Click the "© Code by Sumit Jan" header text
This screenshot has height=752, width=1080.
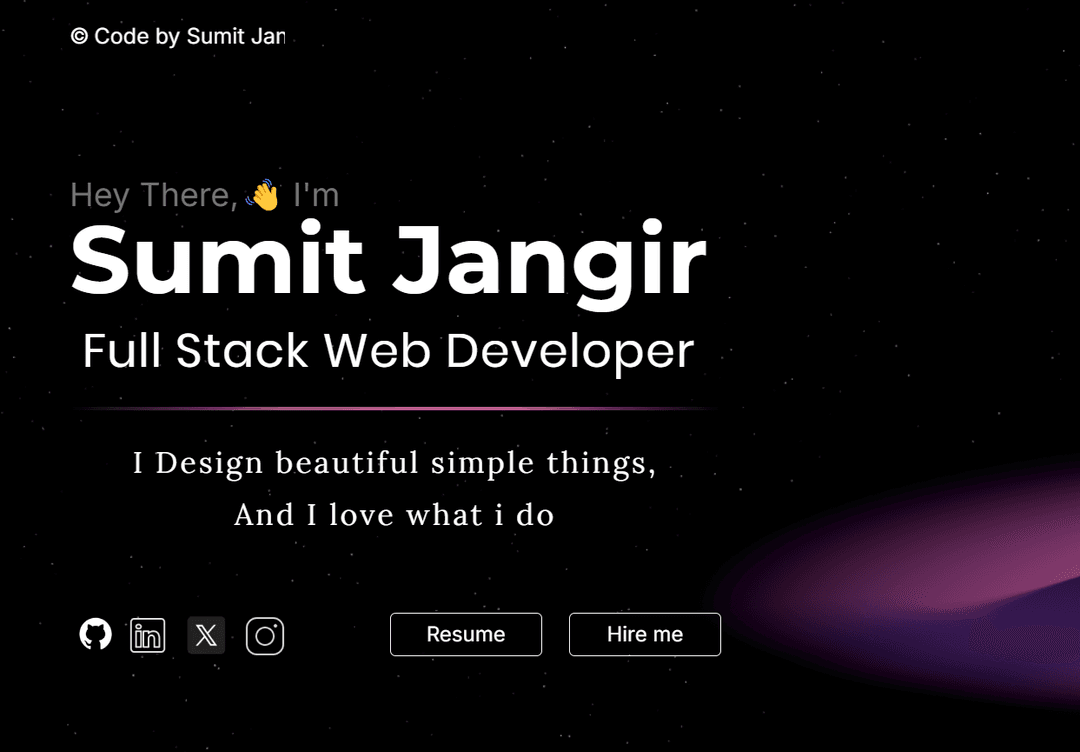[178, 36]
